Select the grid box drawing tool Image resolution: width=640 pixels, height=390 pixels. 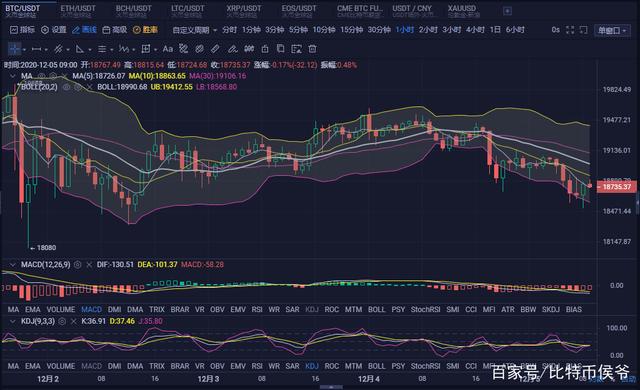(145, 49)
